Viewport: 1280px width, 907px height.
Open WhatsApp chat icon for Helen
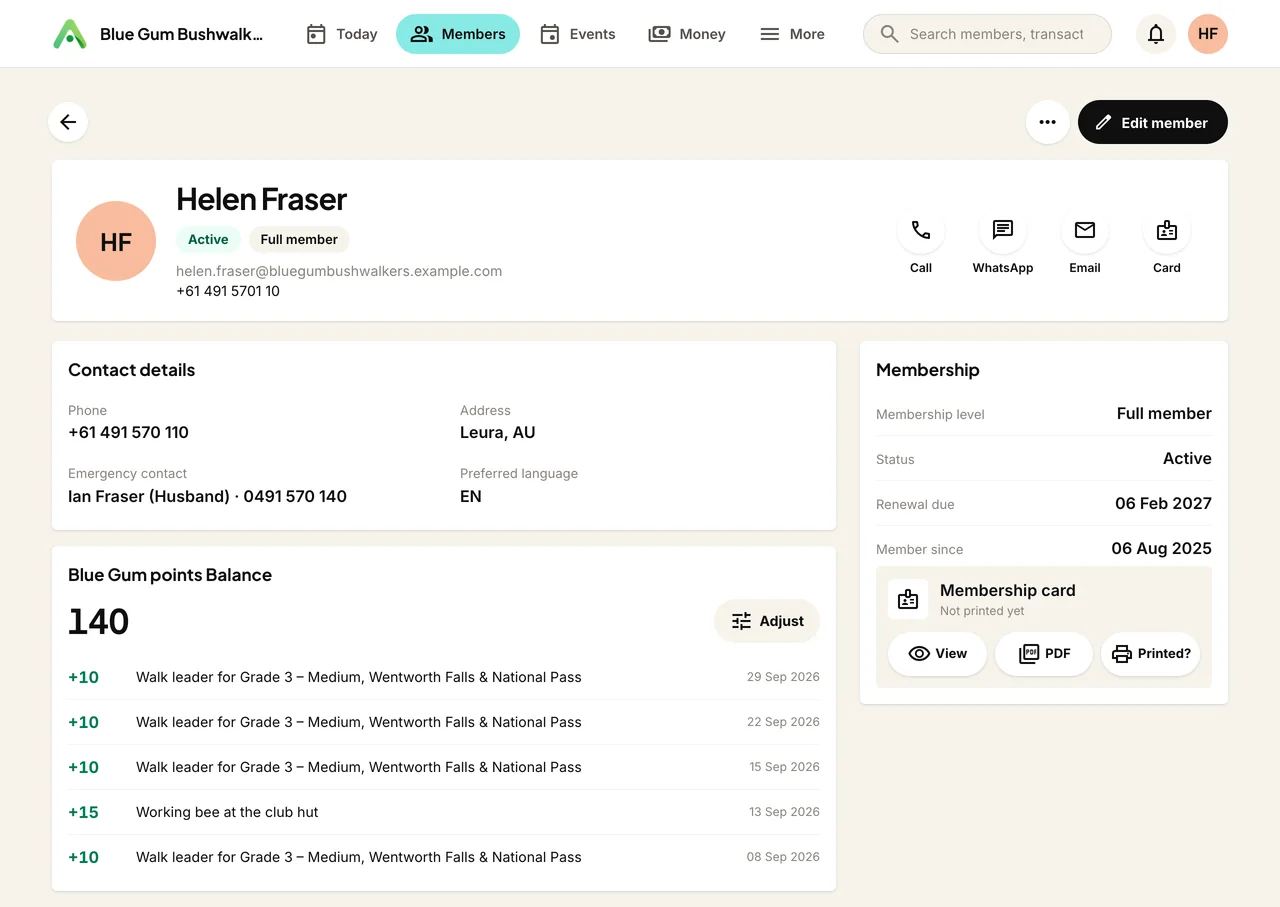pyautogui.click(x=1003, y=231)
